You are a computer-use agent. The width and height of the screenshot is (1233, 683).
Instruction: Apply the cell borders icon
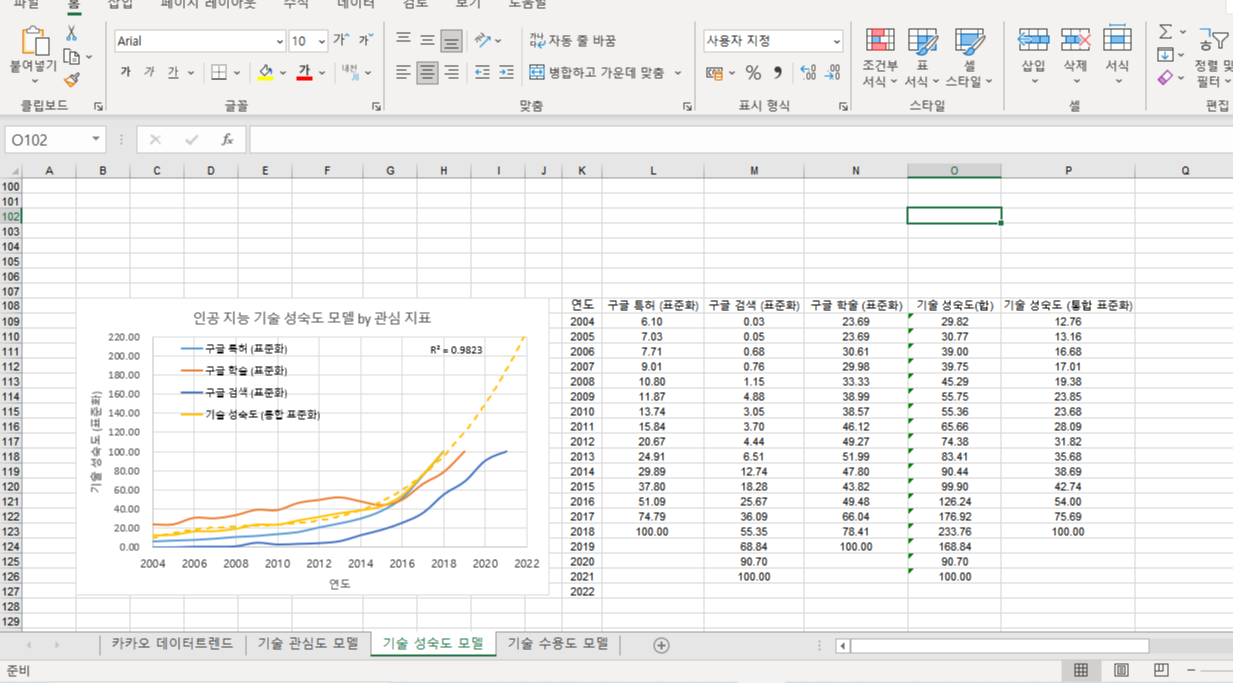pyautogui.click(x=219, y=73)
